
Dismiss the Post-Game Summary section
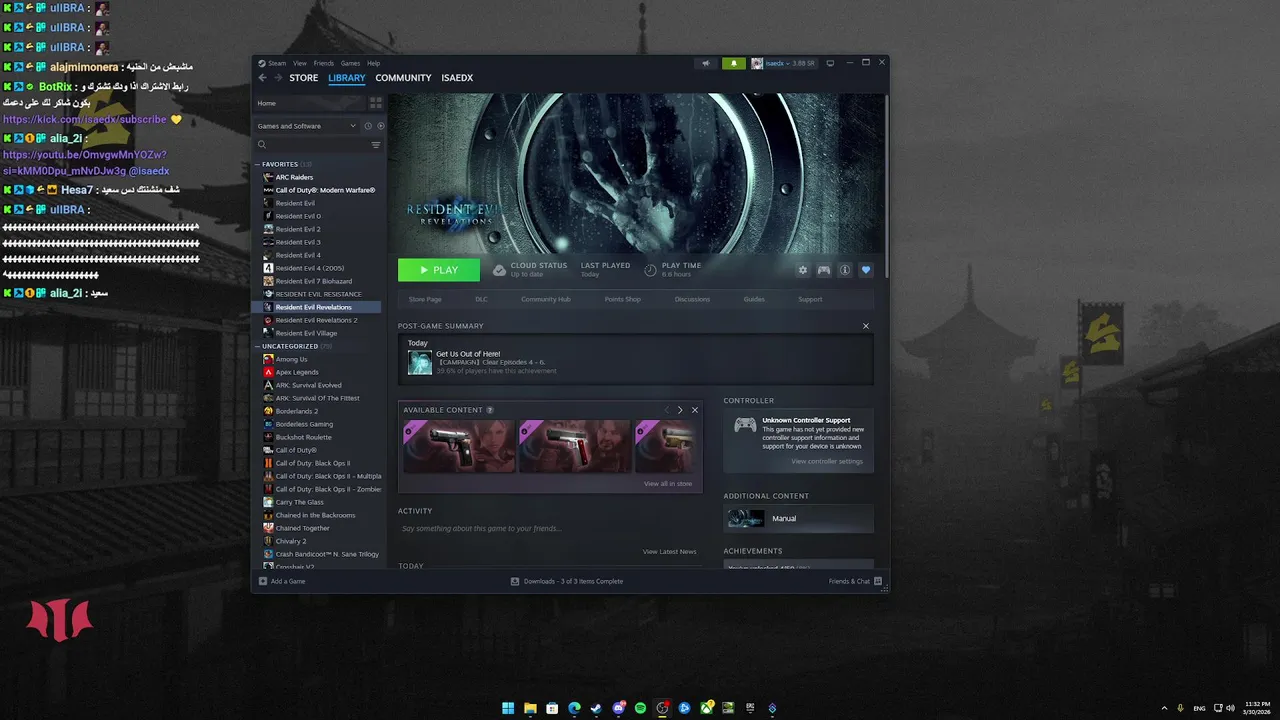click(866, 326)
